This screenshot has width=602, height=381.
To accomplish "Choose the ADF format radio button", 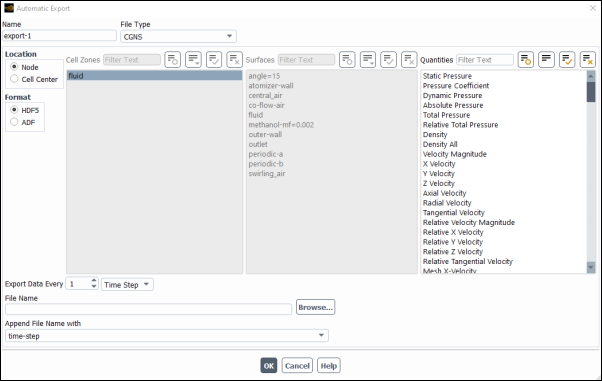I will (14, 122).
